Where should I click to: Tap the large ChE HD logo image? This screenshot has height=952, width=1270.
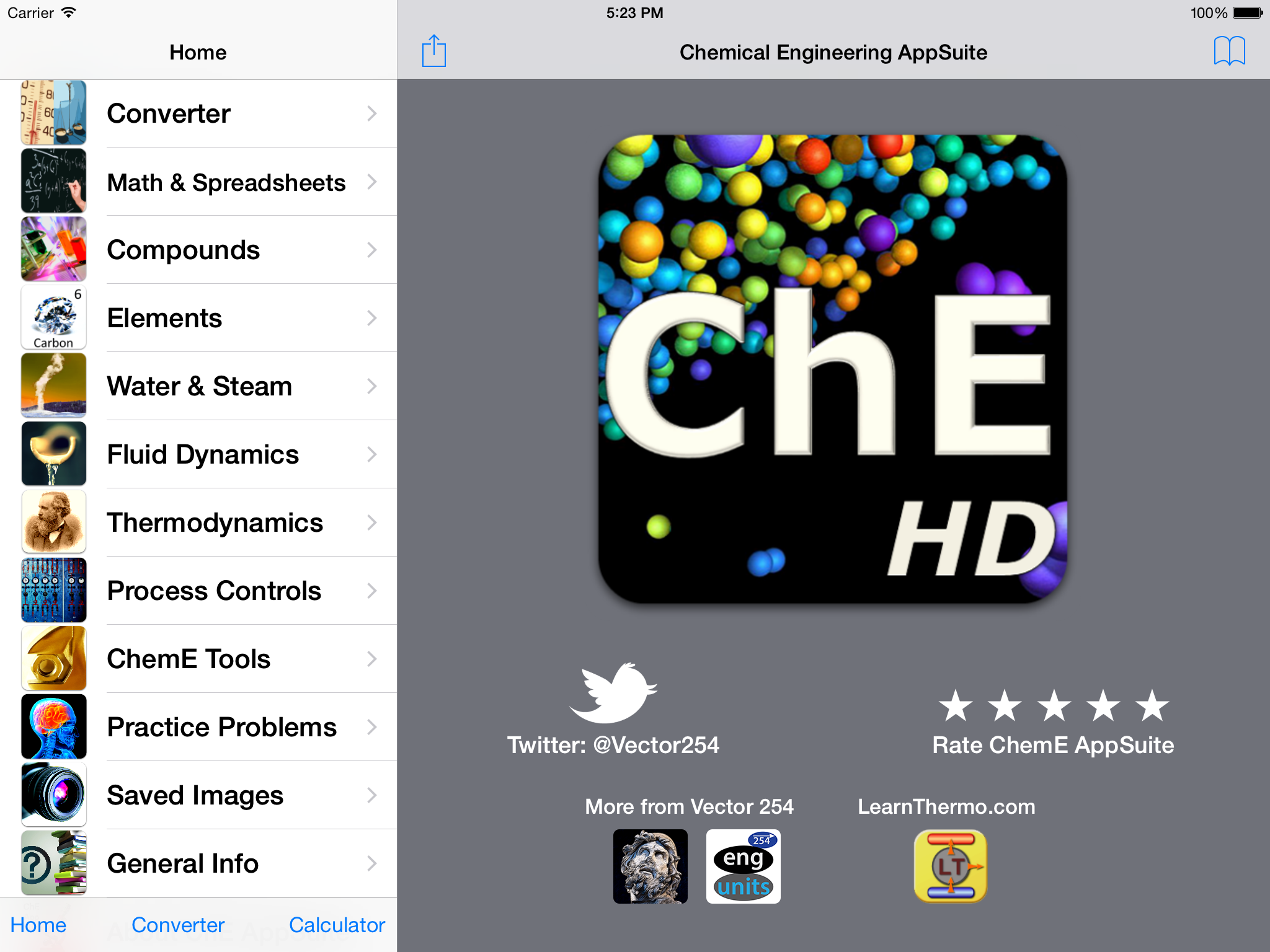(833, 369)
